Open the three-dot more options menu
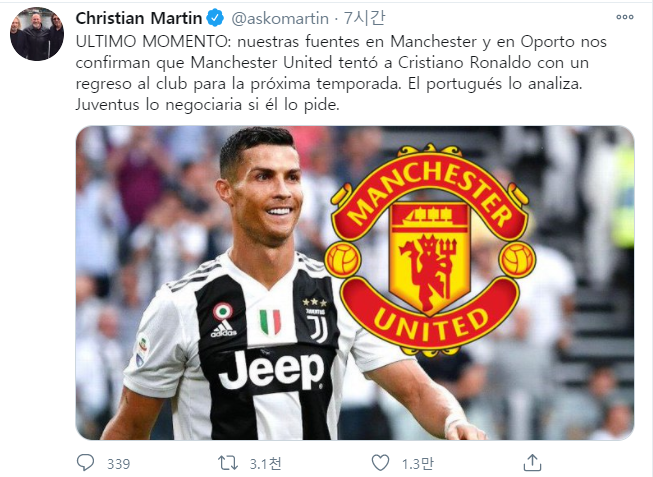Screen dimensions: 653x477 (x=625, y=17)
